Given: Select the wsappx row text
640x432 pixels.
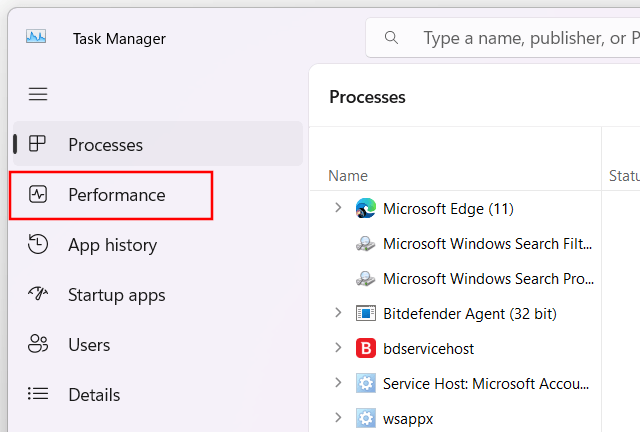Looking at the screenshot, I should coord(408,419).
